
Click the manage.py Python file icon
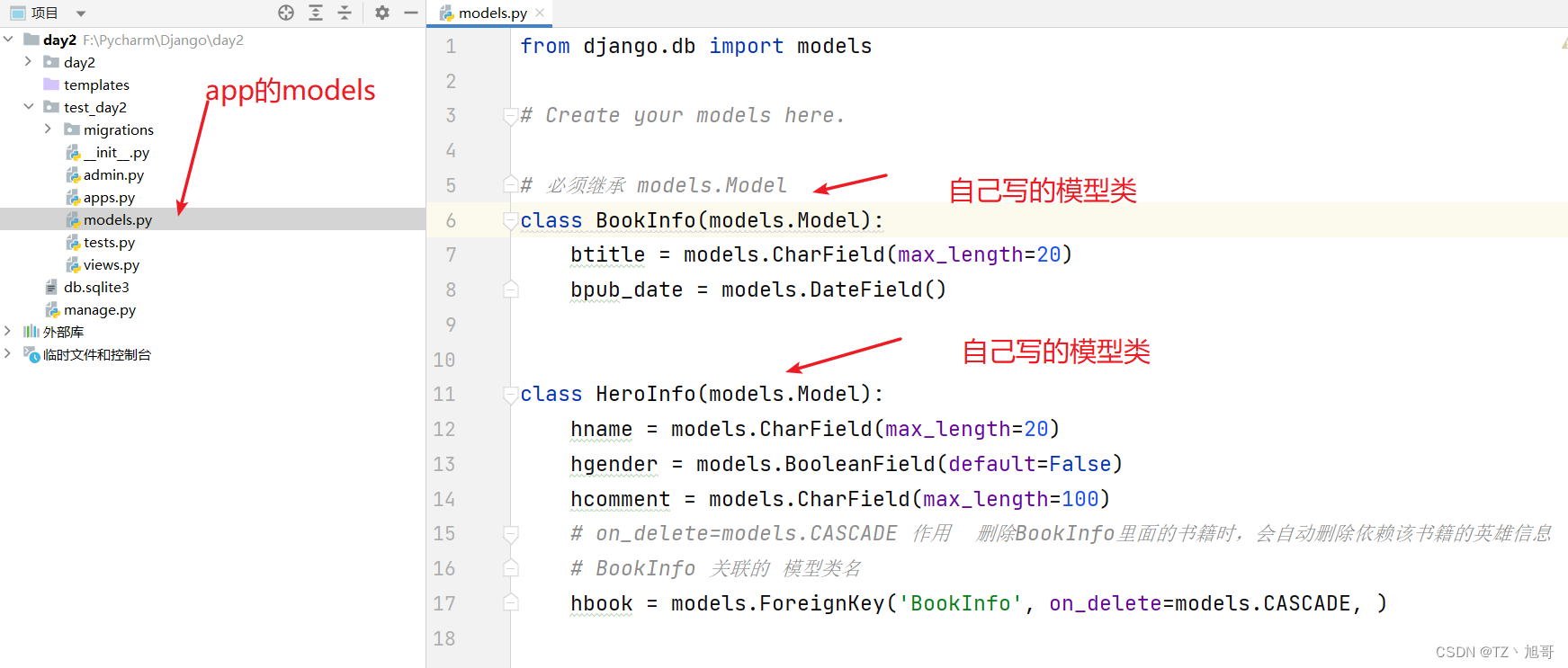[x=52, y=309]
